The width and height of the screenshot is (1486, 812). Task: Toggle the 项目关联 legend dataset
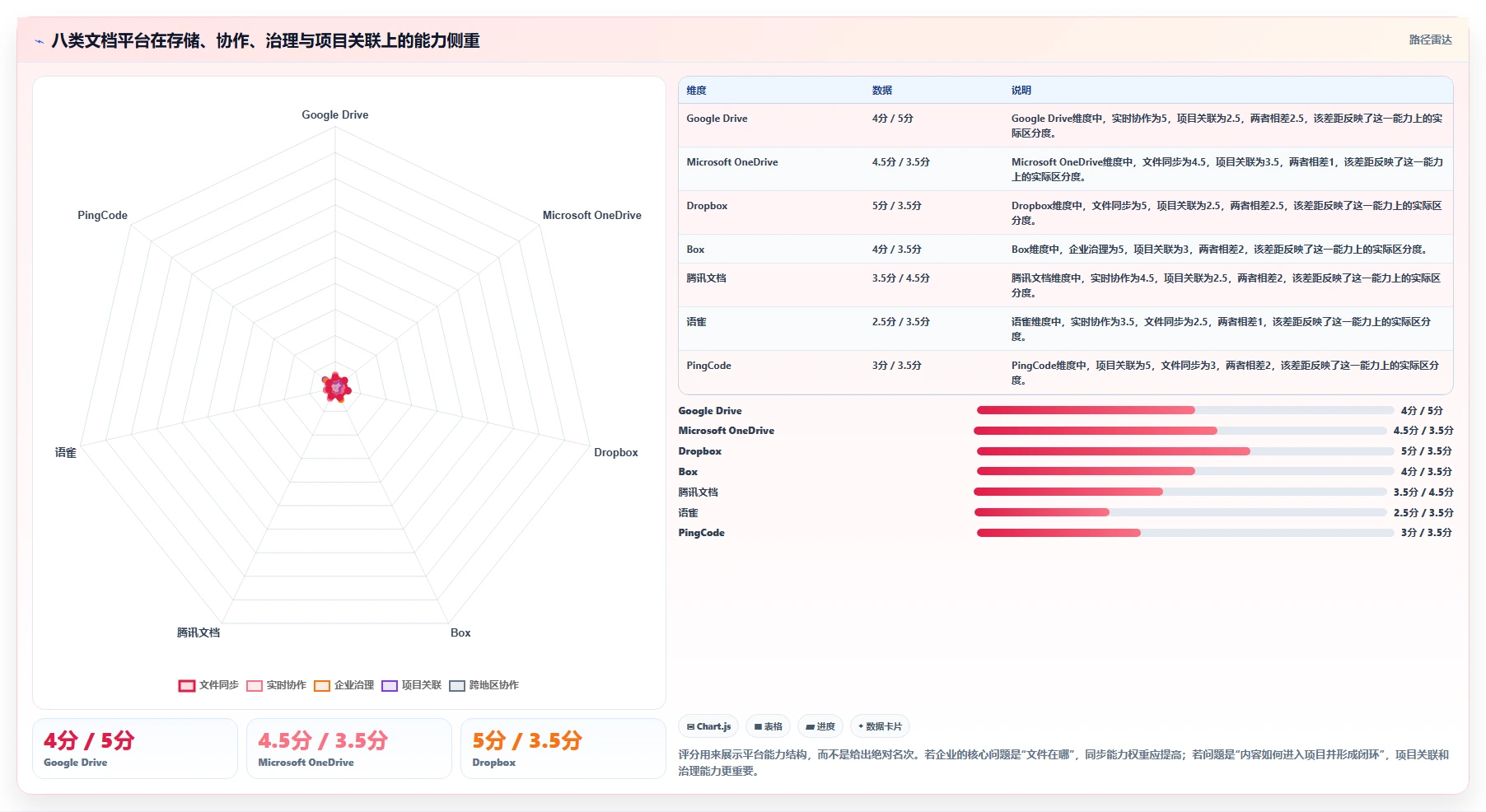[411, 685]
